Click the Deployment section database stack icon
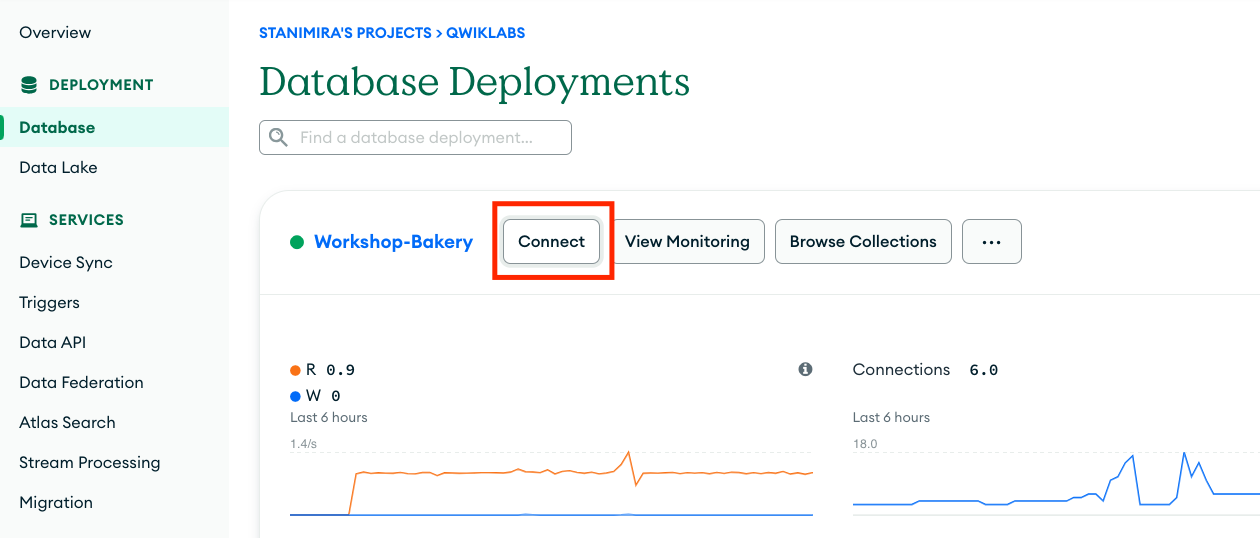The image size is (1260, 538). (x=29, y=85)
